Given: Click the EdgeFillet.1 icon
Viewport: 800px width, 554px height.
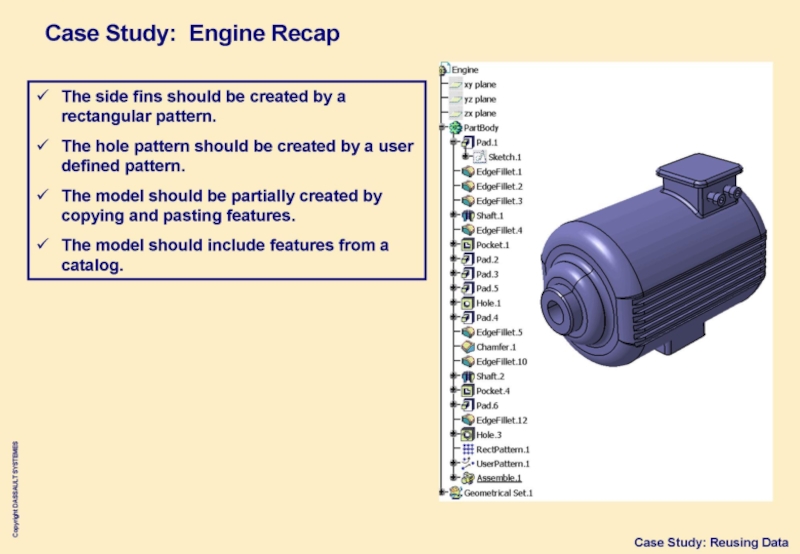Looking at the screenshot, I should point(468,172).
